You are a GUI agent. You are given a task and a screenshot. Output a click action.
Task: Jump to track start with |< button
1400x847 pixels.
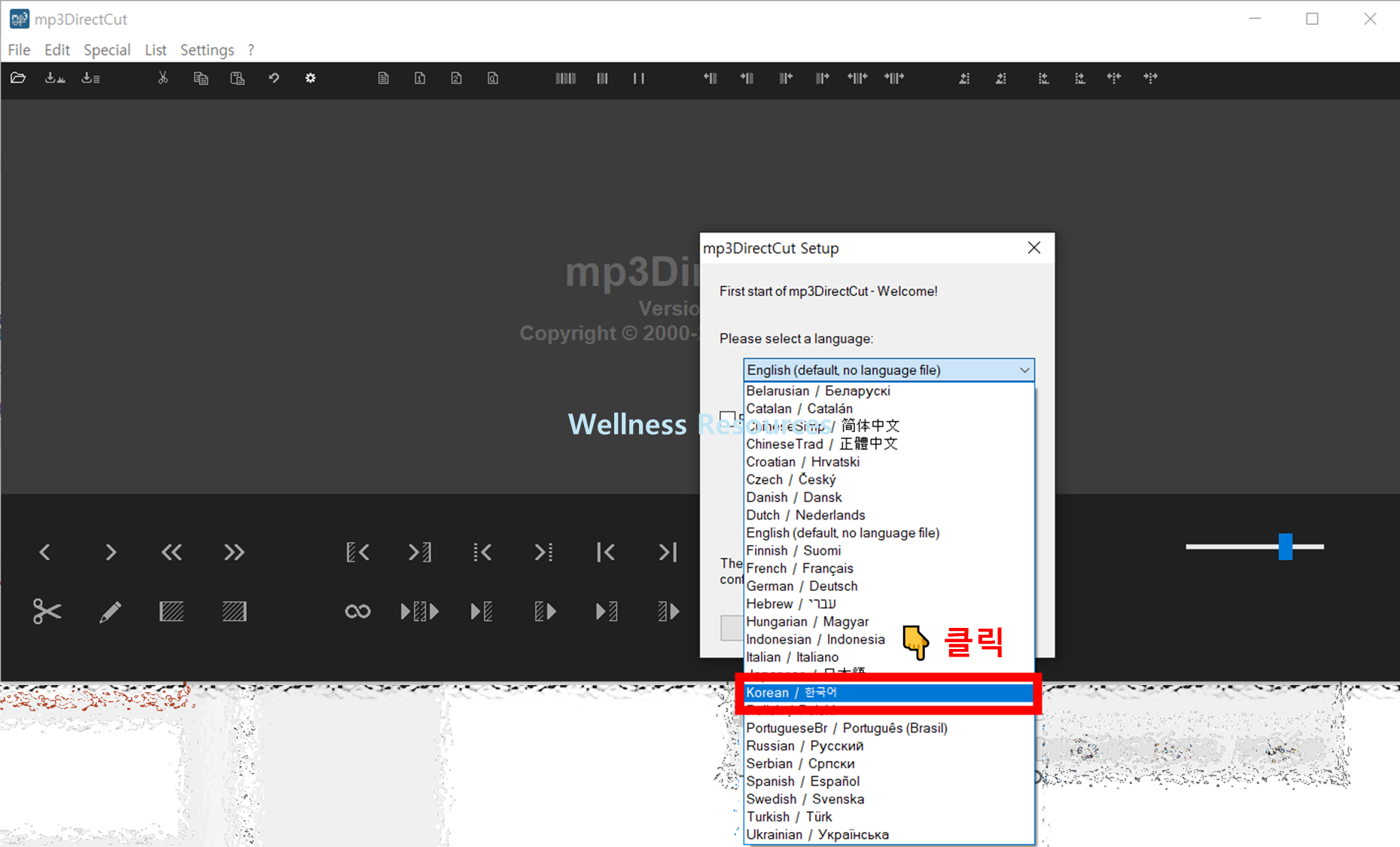[605, 553]
